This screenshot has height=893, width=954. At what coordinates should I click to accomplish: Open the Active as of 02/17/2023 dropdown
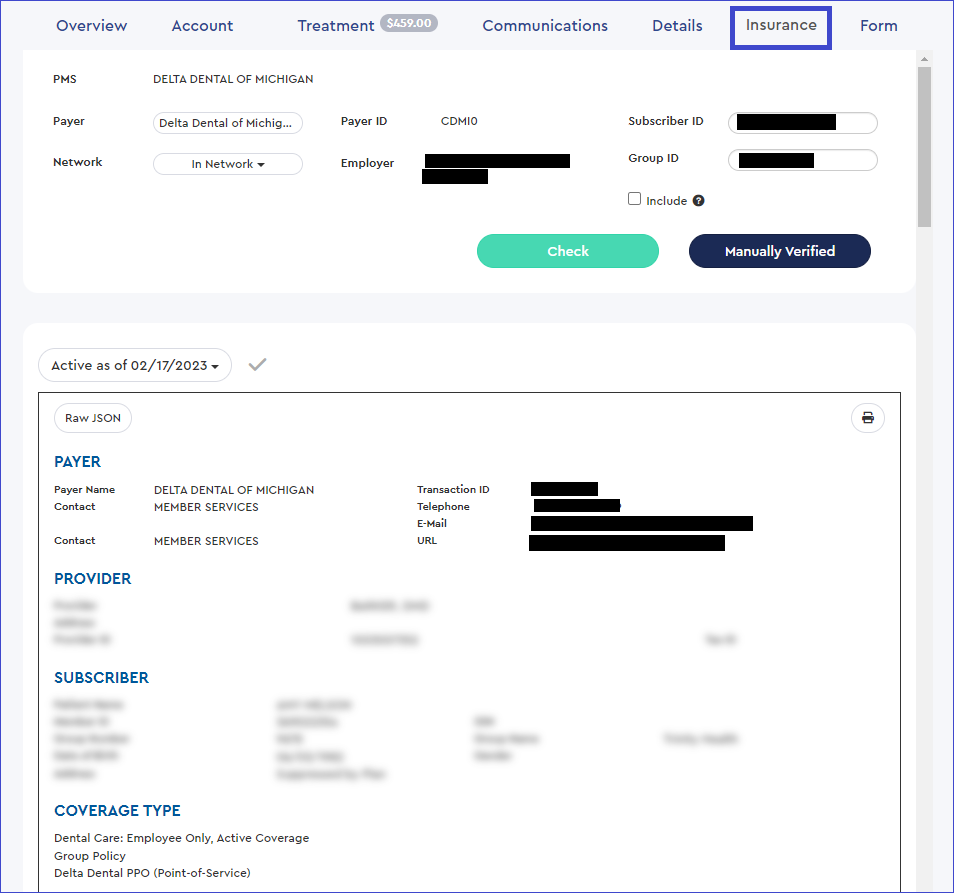(134, 365)
